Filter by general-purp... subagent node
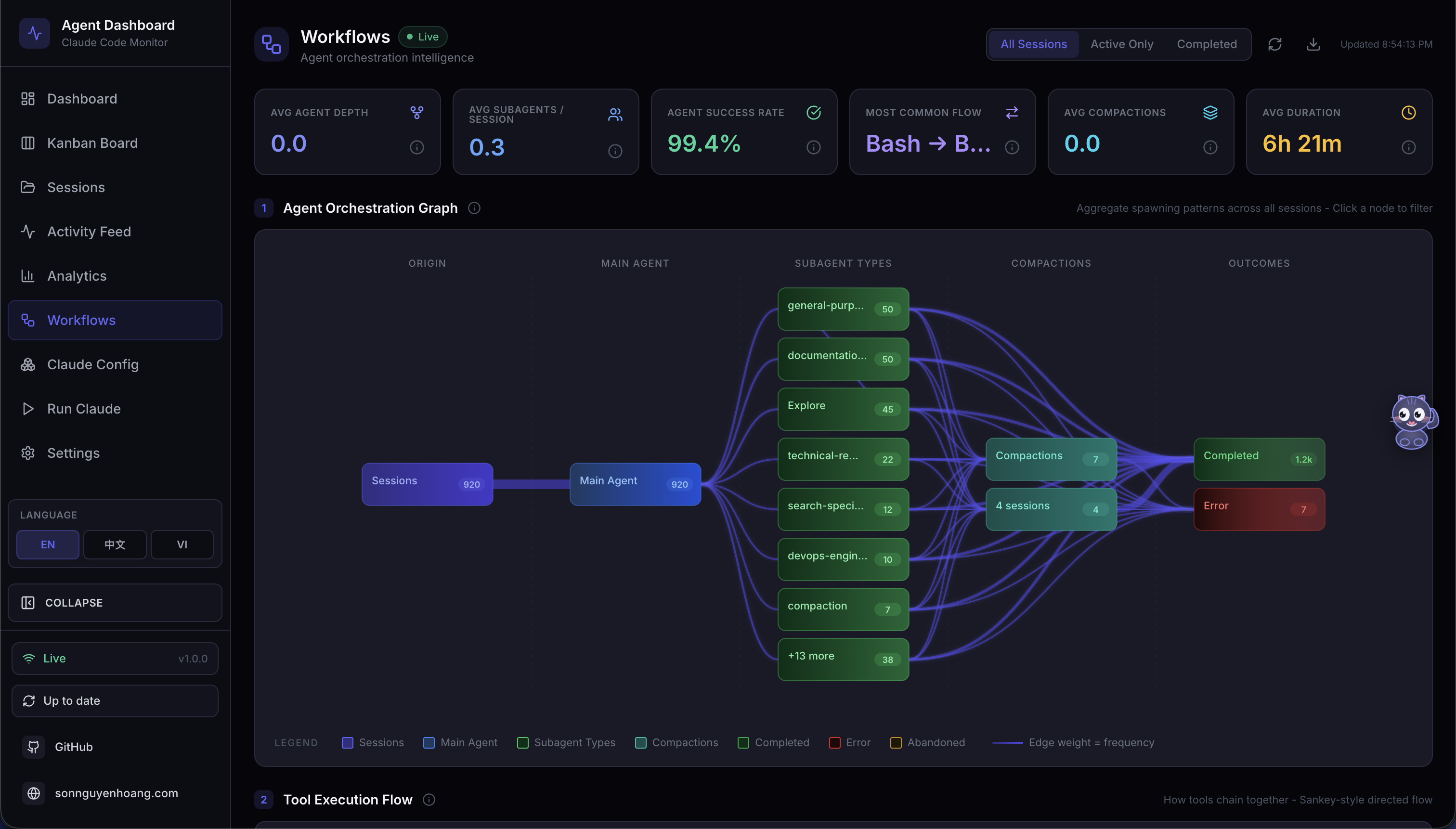 coord(843,309)
